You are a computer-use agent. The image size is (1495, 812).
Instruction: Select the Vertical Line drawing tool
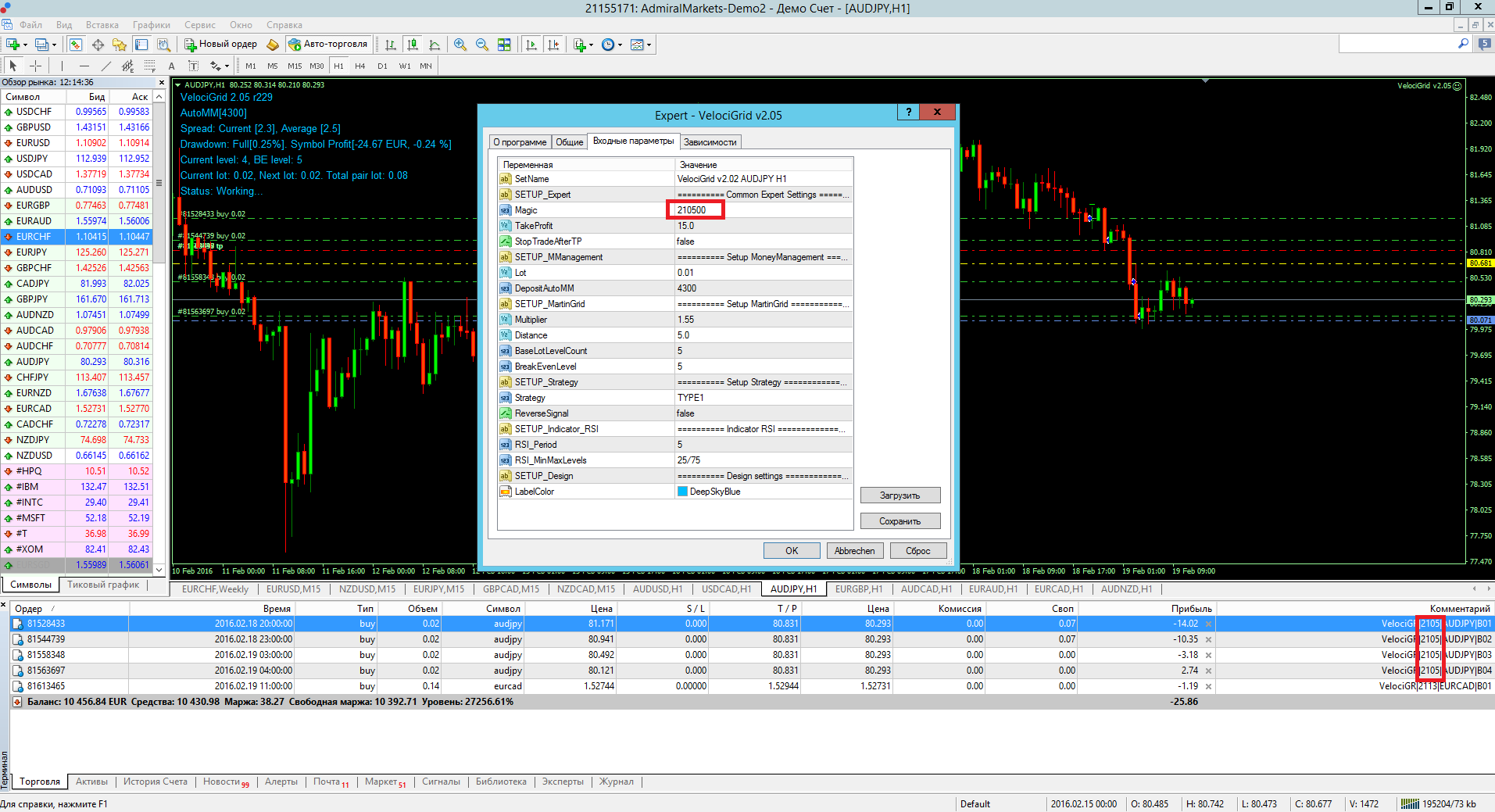click(62, 66)
